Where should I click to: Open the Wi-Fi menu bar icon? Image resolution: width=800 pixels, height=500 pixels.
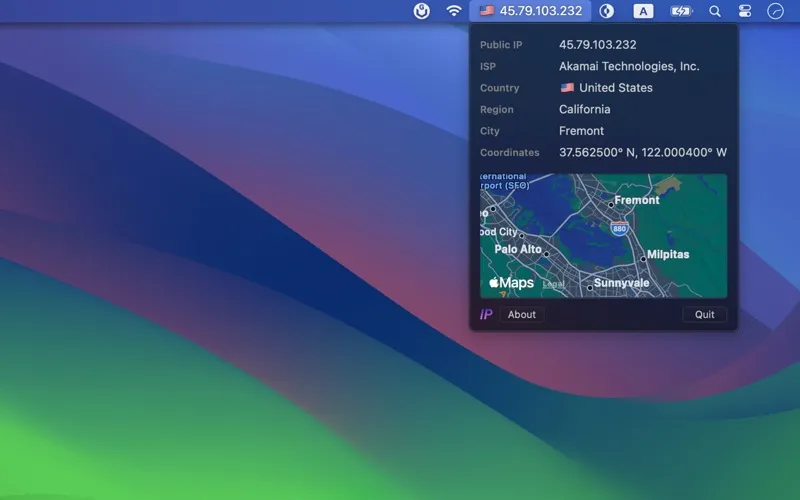tap(454, 11)
